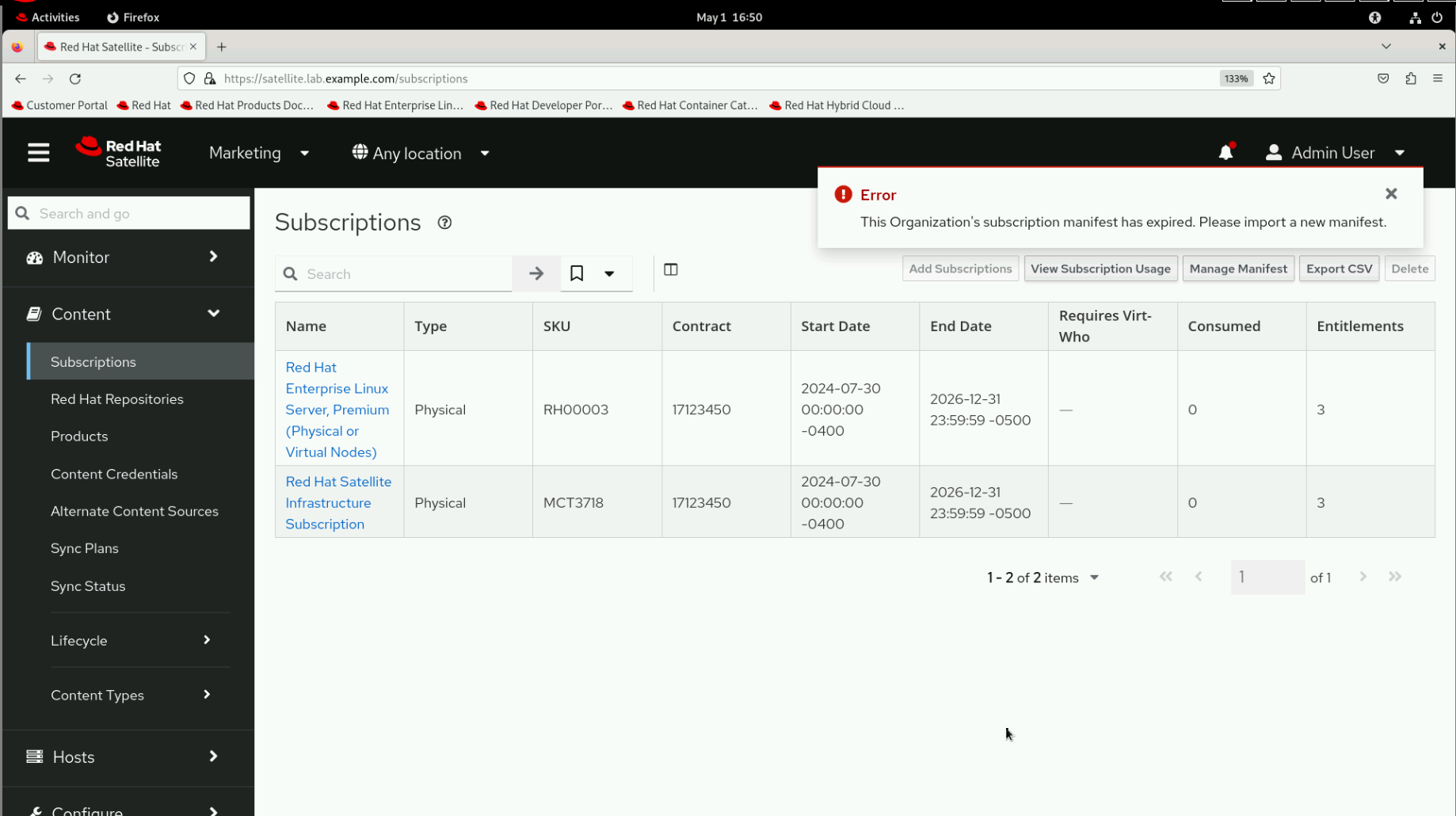Open the hamburger navigation menu
Viewport: 1456px width, 816px height.
[38, 153]
